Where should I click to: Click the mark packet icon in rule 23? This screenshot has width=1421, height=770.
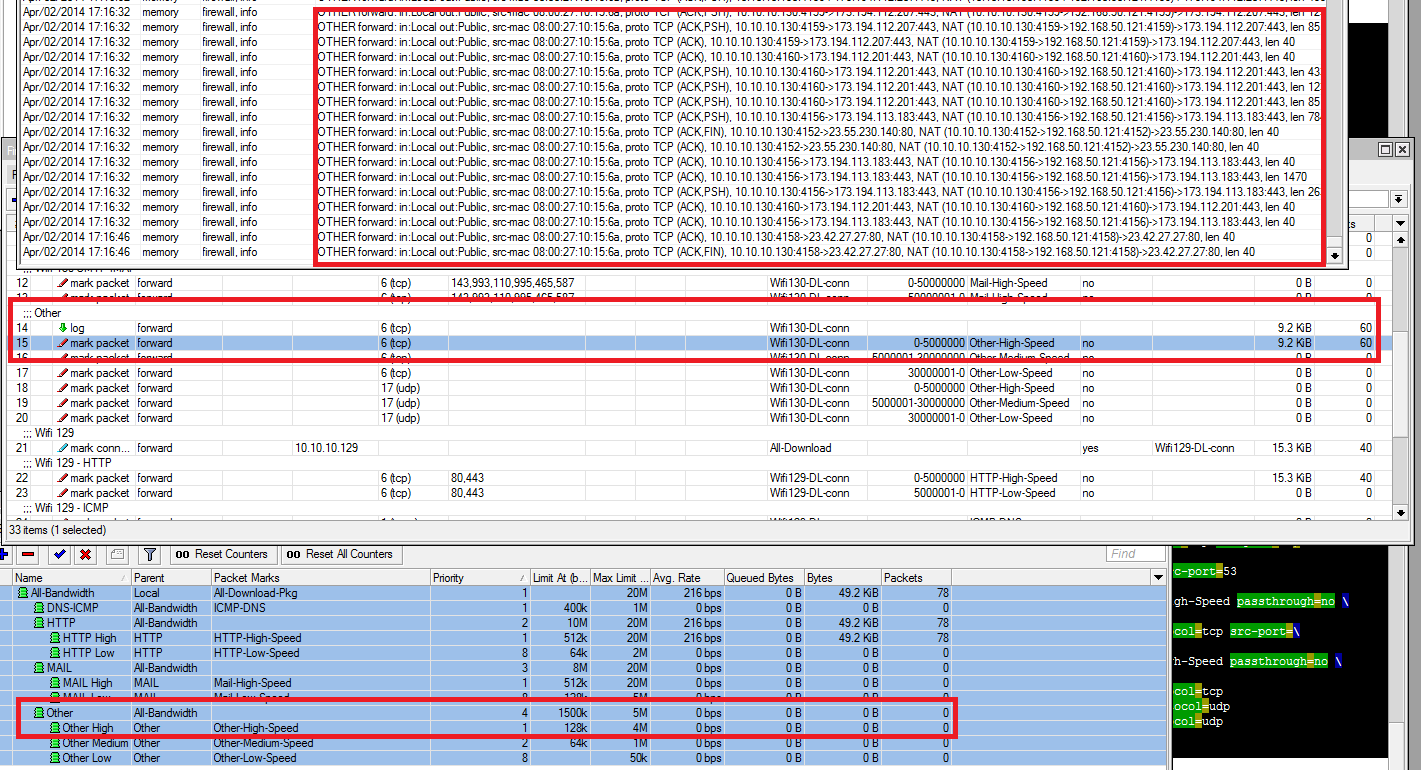pyautogui.click(x=63, y=493)
